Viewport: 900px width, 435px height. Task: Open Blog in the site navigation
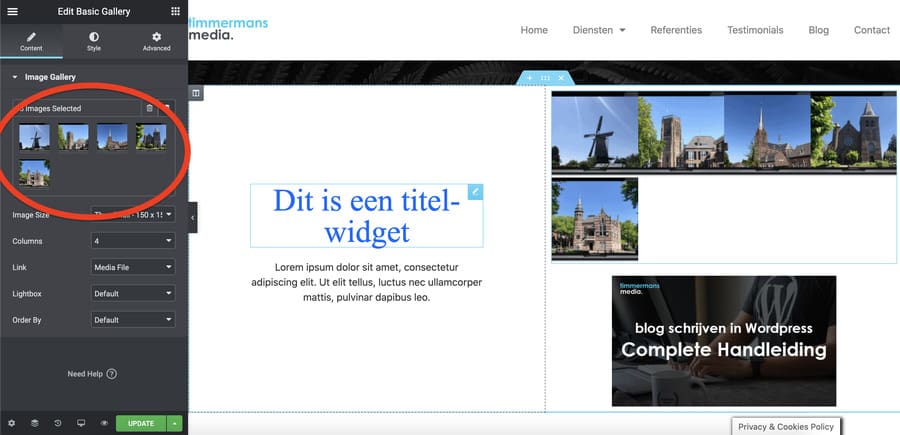click(x=818, y=30)
